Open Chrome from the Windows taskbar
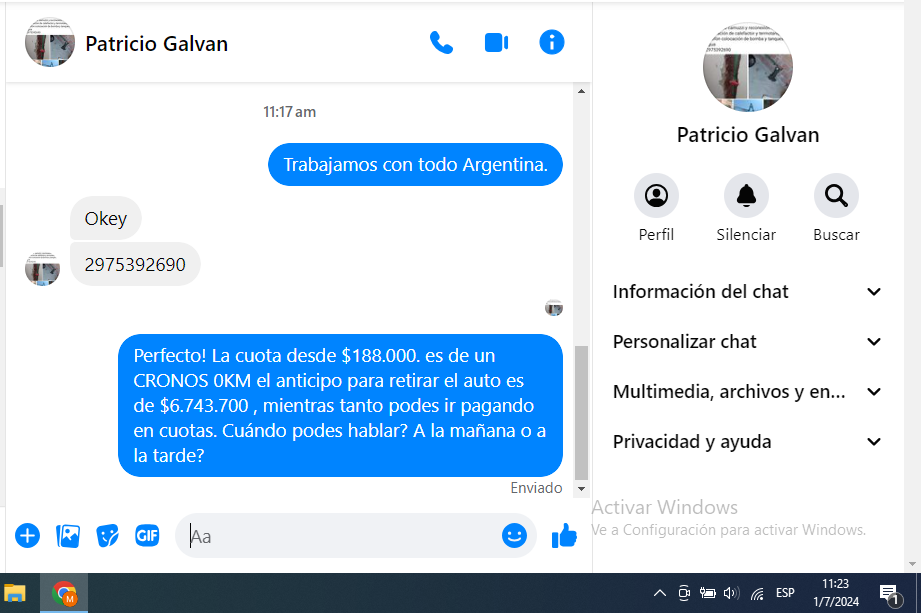 point(65,594)
